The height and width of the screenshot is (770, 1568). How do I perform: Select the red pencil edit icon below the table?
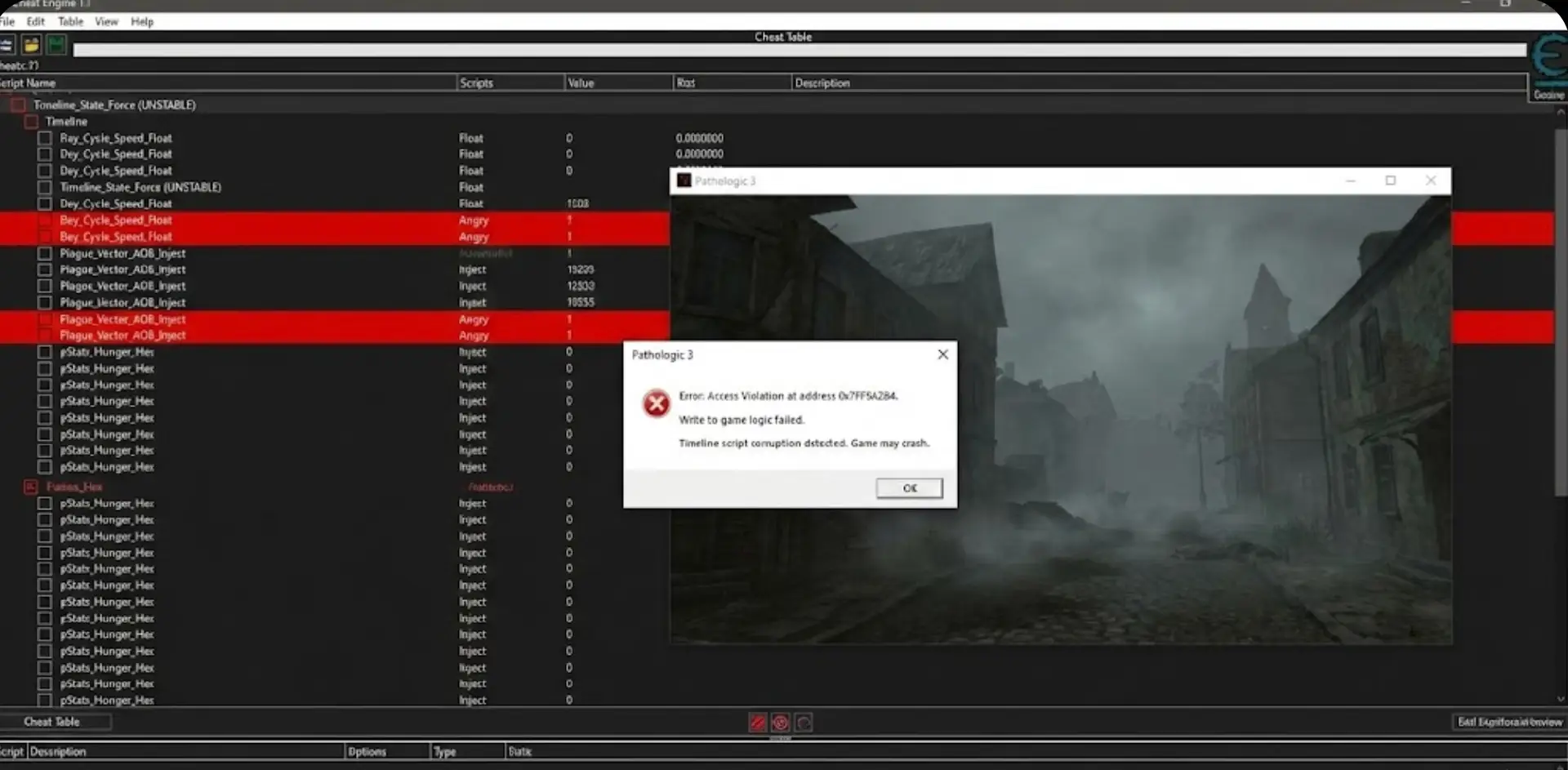[758, 722]
